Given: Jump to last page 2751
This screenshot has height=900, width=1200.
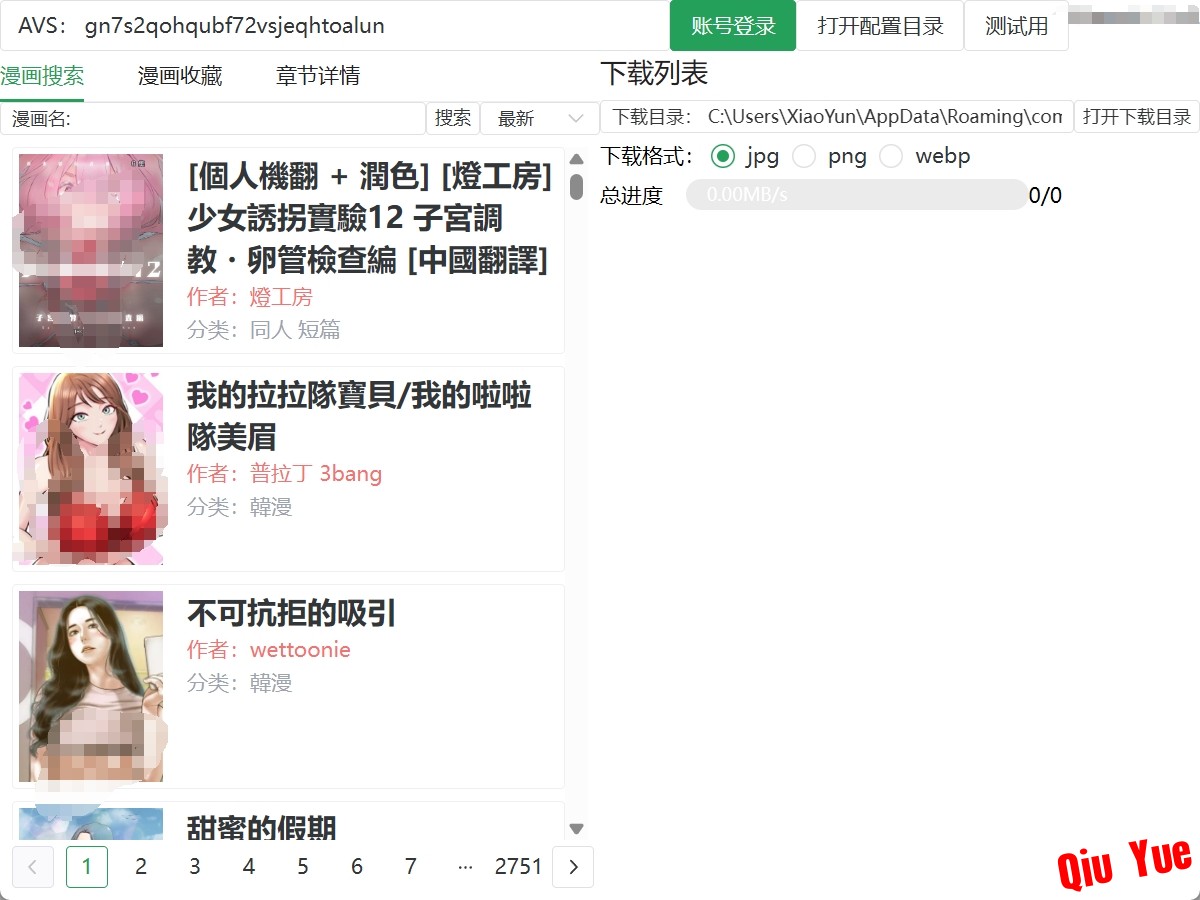Looking at the screenshot, I should (x=518, y=867).
